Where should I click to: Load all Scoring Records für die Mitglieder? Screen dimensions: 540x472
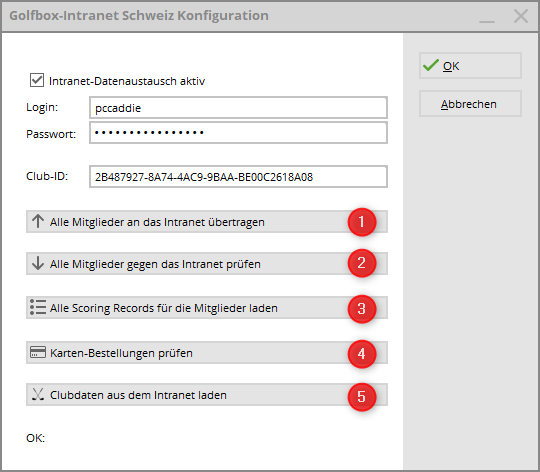point(207,307)
